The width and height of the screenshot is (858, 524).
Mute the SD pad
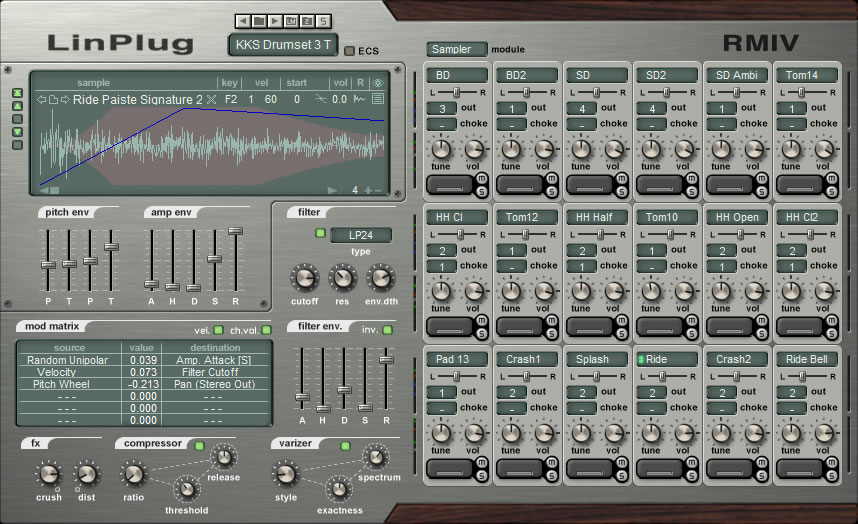(x=622, y=178)
